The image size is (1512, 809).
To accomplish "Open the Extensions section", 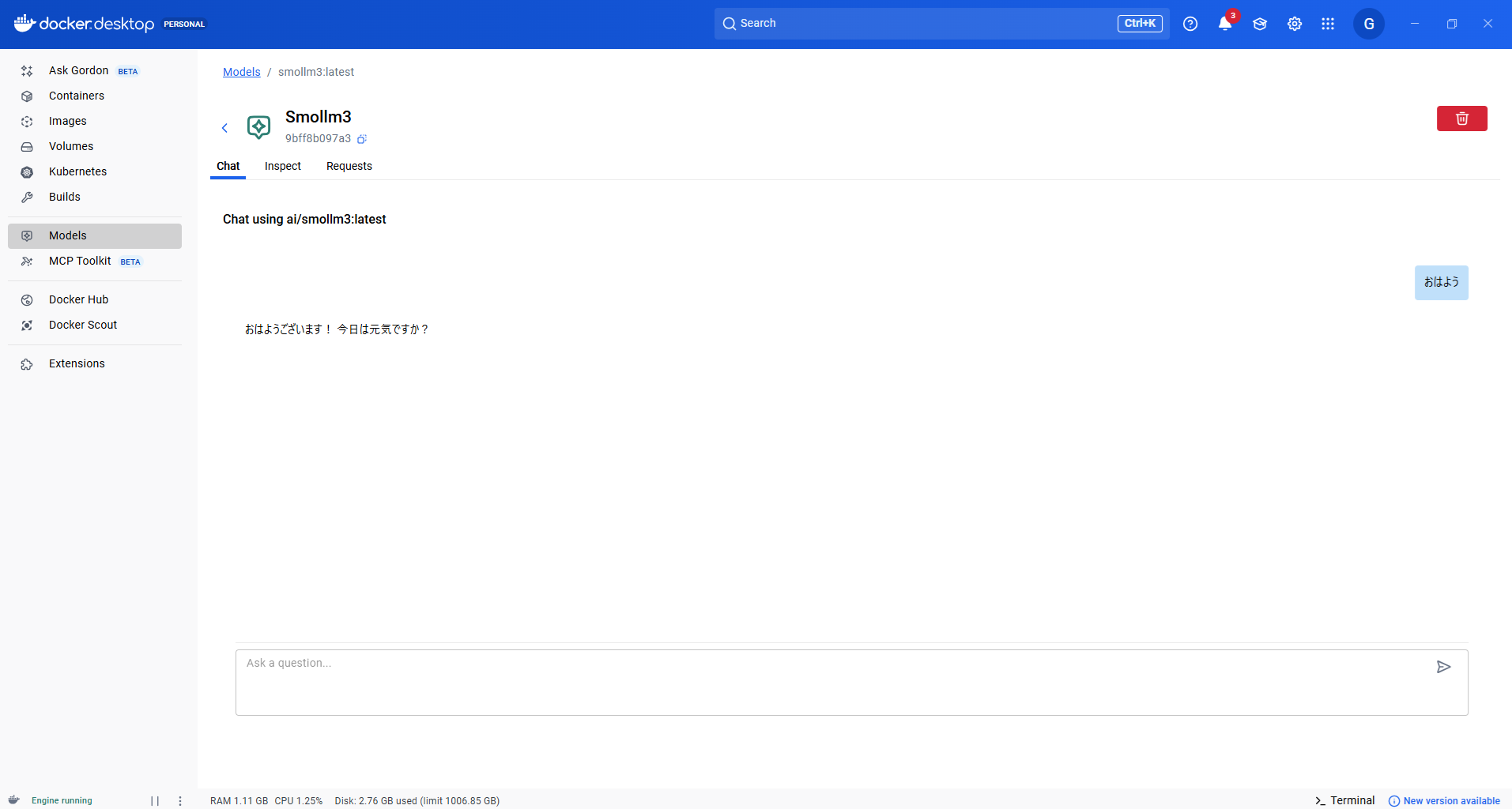I will tap(95, 364).
